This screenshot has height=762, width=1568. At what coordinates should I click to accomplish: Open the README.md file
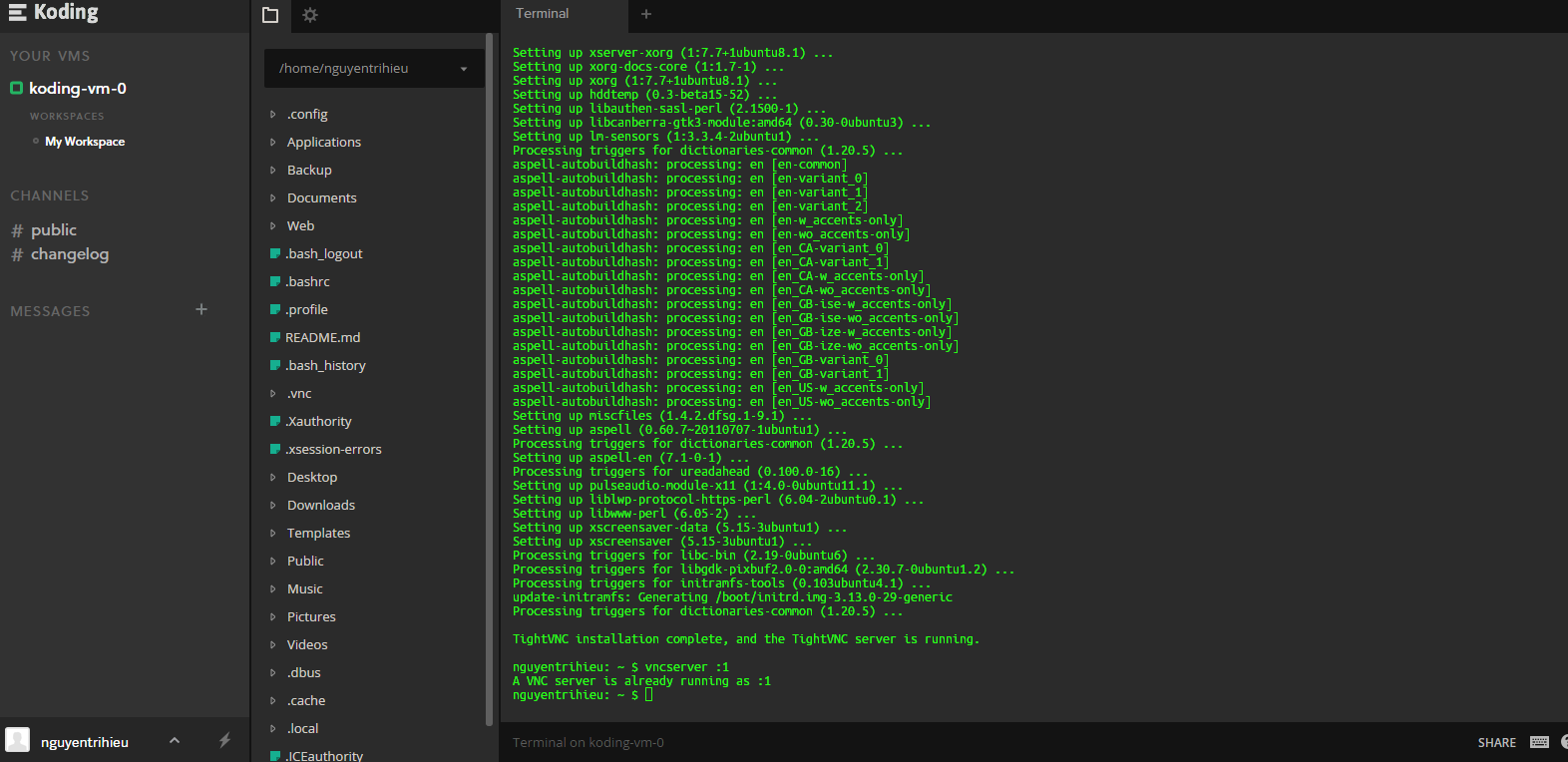[x=322, y=338]
